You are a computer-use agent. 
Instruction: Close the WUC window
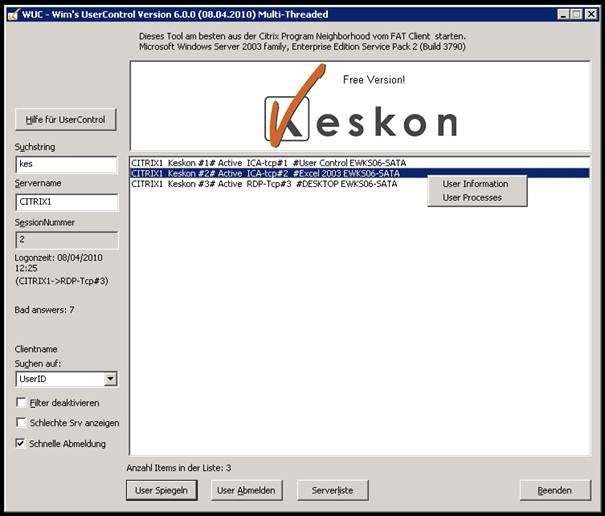591,15
